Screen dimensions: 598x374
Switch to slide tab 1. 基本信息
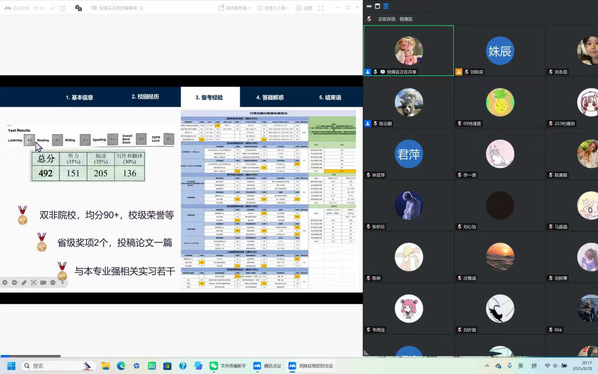(79, 97)
